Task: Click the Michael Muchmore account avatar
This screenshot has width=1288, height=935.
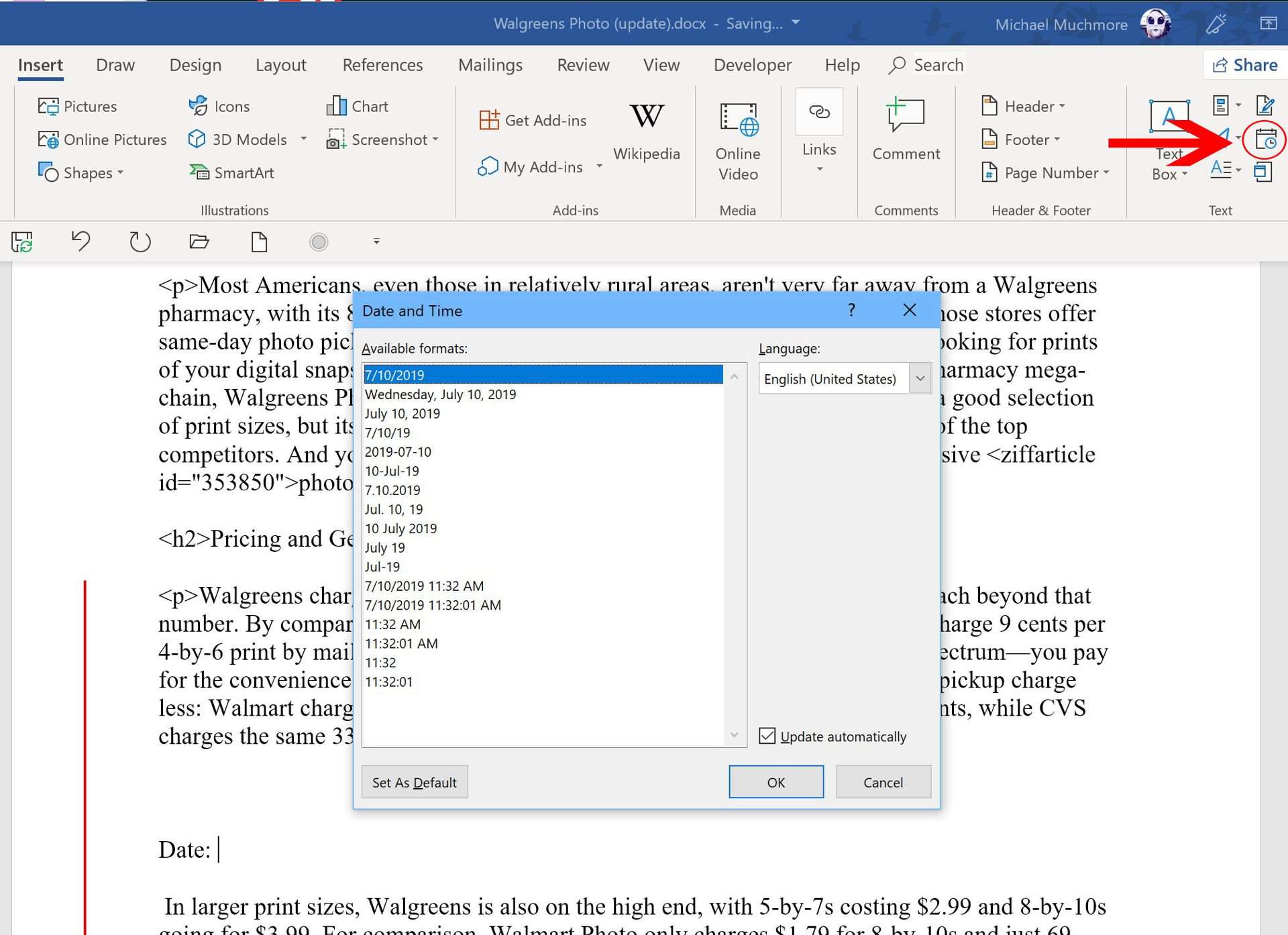Action: click(1155, 24)
